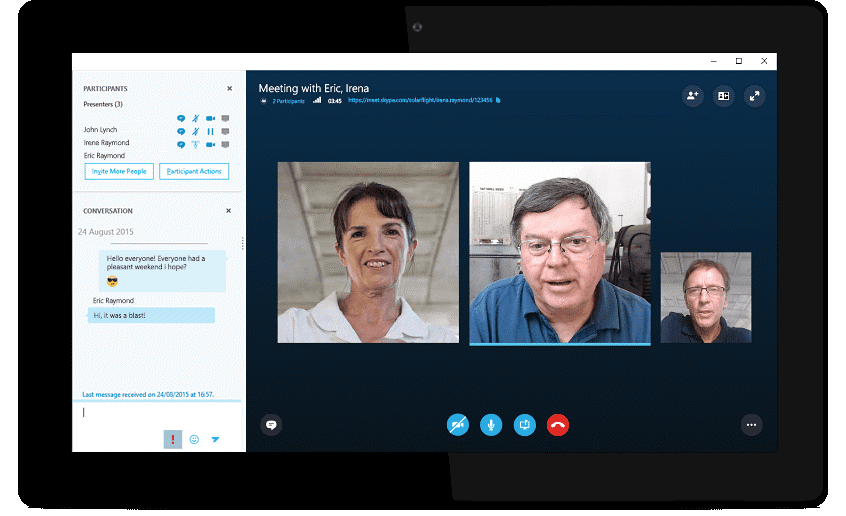Screen dimensions: 846x516
Task: Click the 'Hello everyone!' chat message
Action: coord(162,271)
